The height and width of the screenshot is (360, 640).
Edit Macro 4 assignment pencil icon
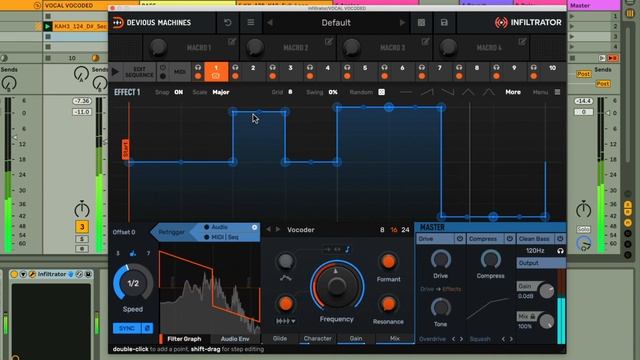[x=522, y=42]
